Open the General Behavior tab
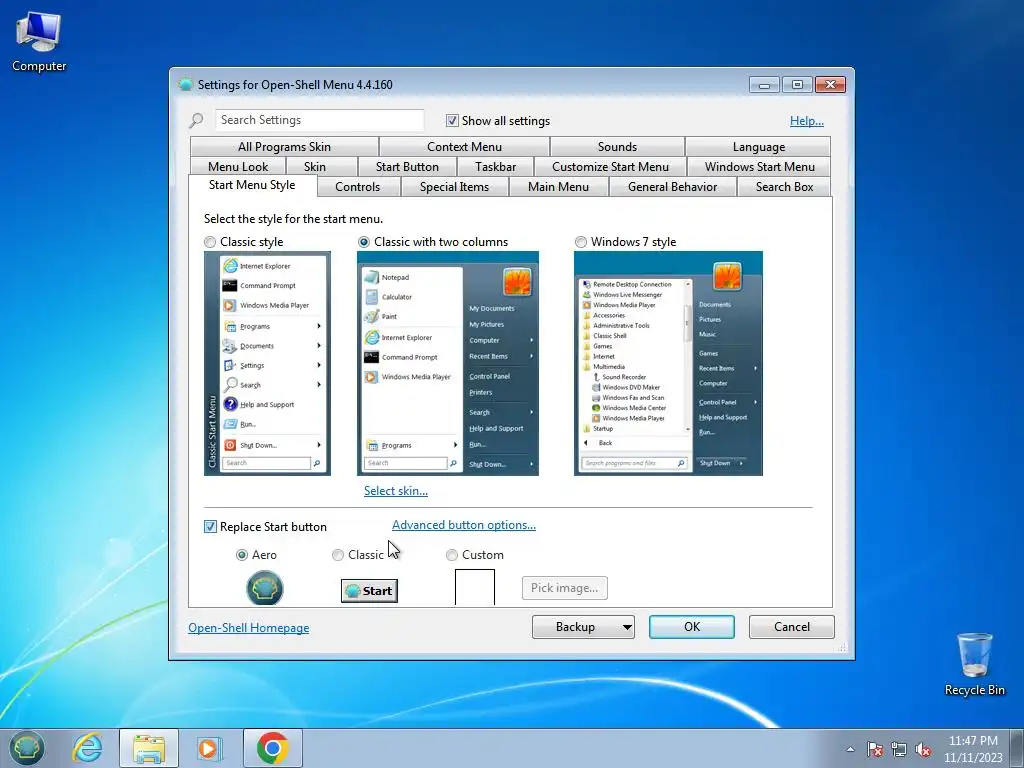The height and width of the screenshot is (768, 1024). [672, 187]
